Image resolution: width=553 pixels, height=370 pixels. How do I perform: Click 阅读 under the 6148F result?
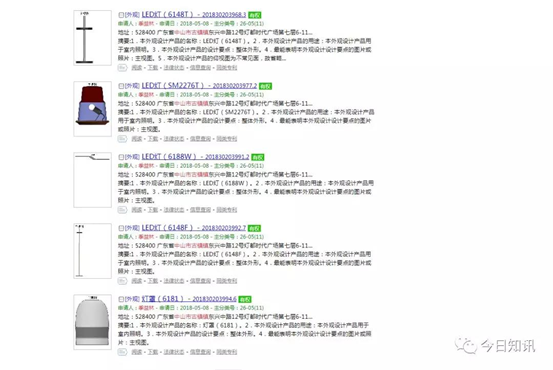point(136,281)
